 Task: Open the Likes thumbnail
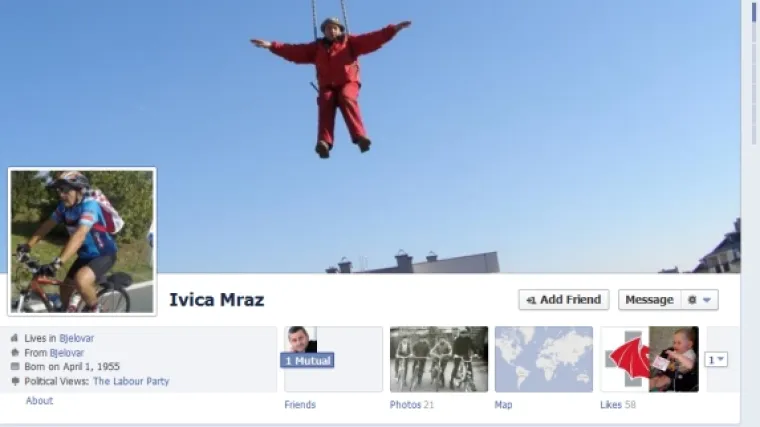coord(649,359)
